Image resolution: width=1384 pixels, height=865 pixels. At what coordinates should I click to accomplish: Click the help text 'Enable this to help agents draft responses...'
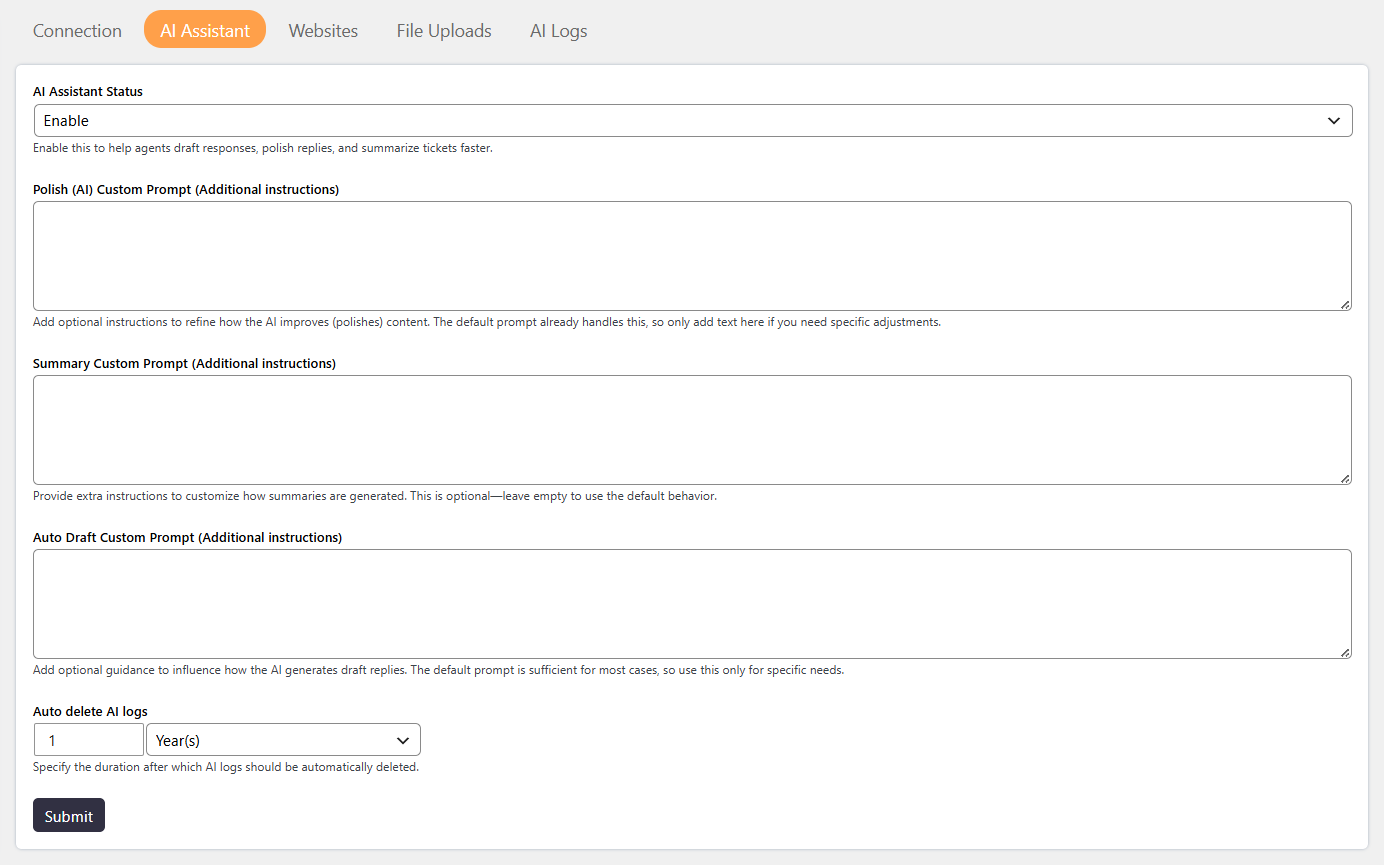coord(263,148)
